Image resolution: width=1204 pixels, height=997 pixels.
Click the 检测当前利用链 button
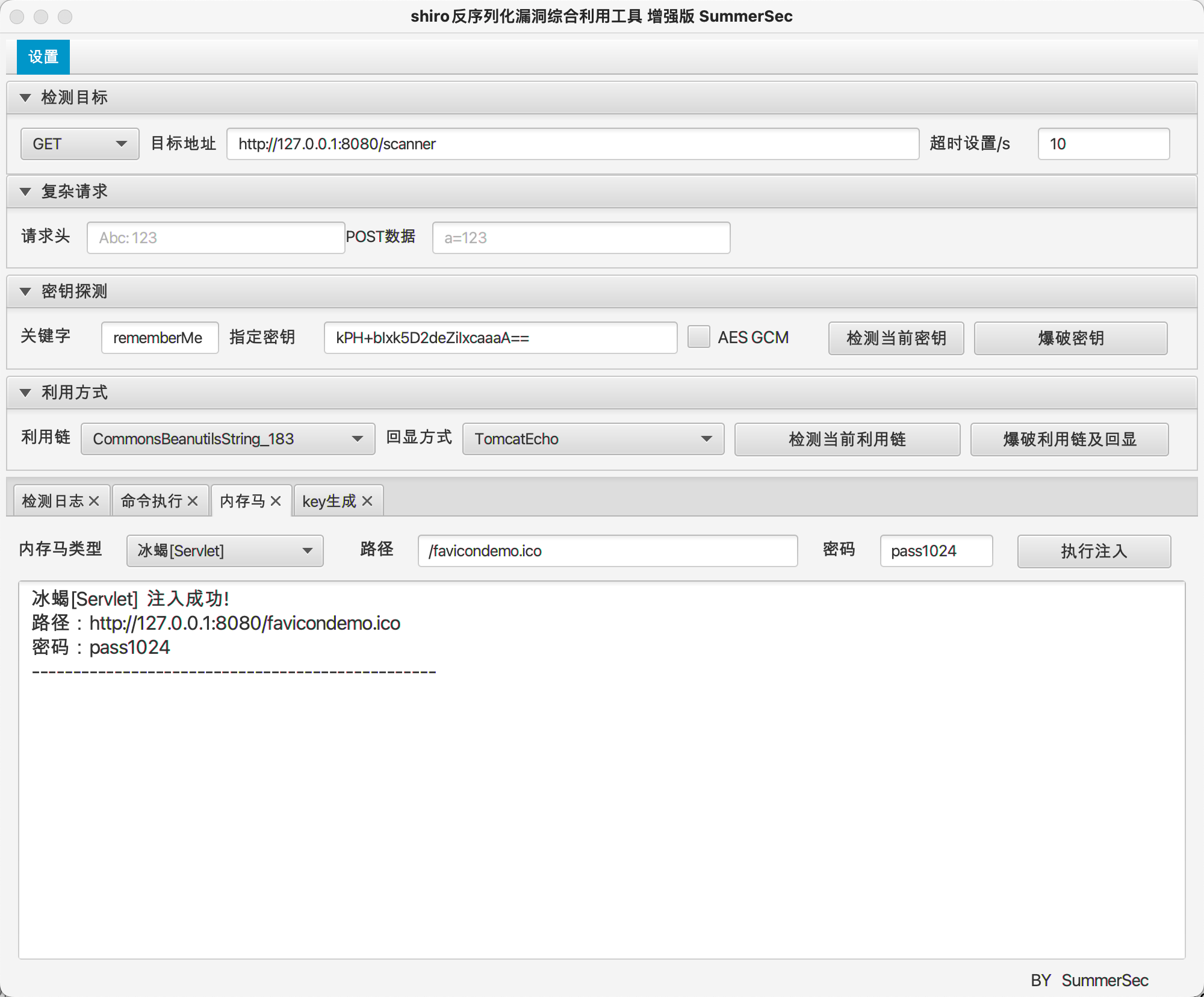[846, 439]
